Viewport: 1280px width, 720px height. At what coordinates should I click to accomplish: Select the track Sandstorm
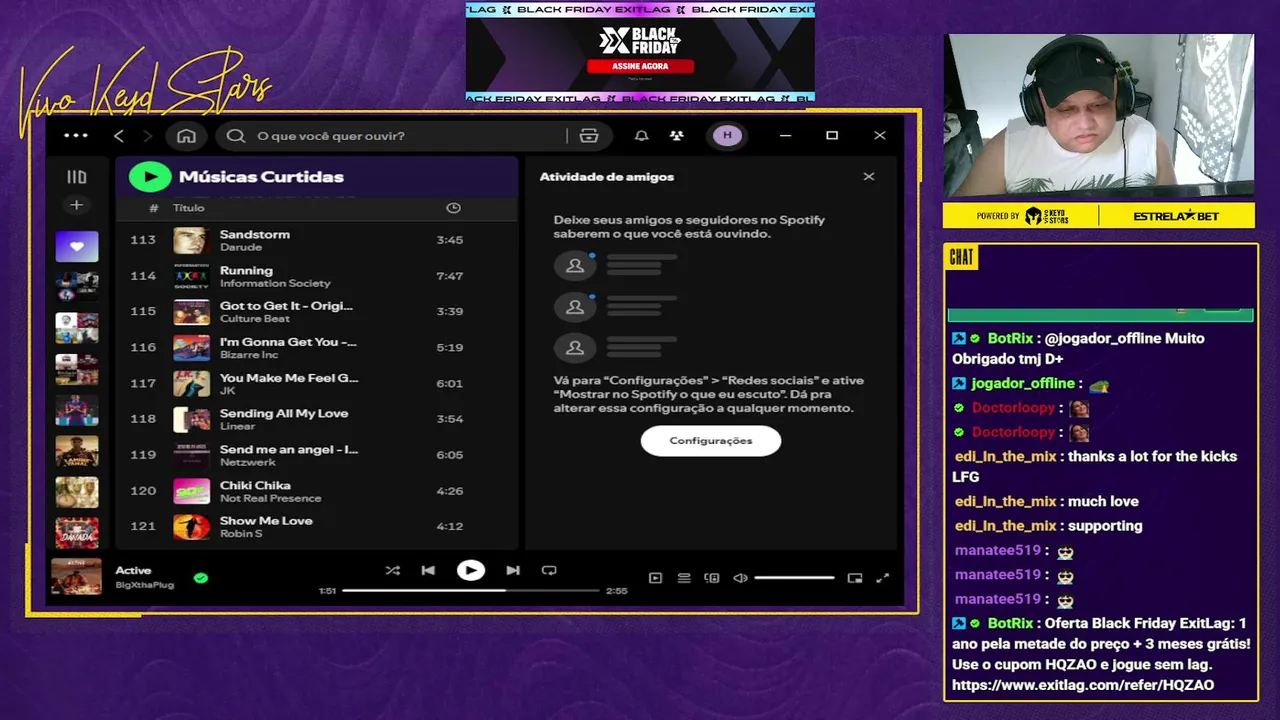(x=316, y=240)
